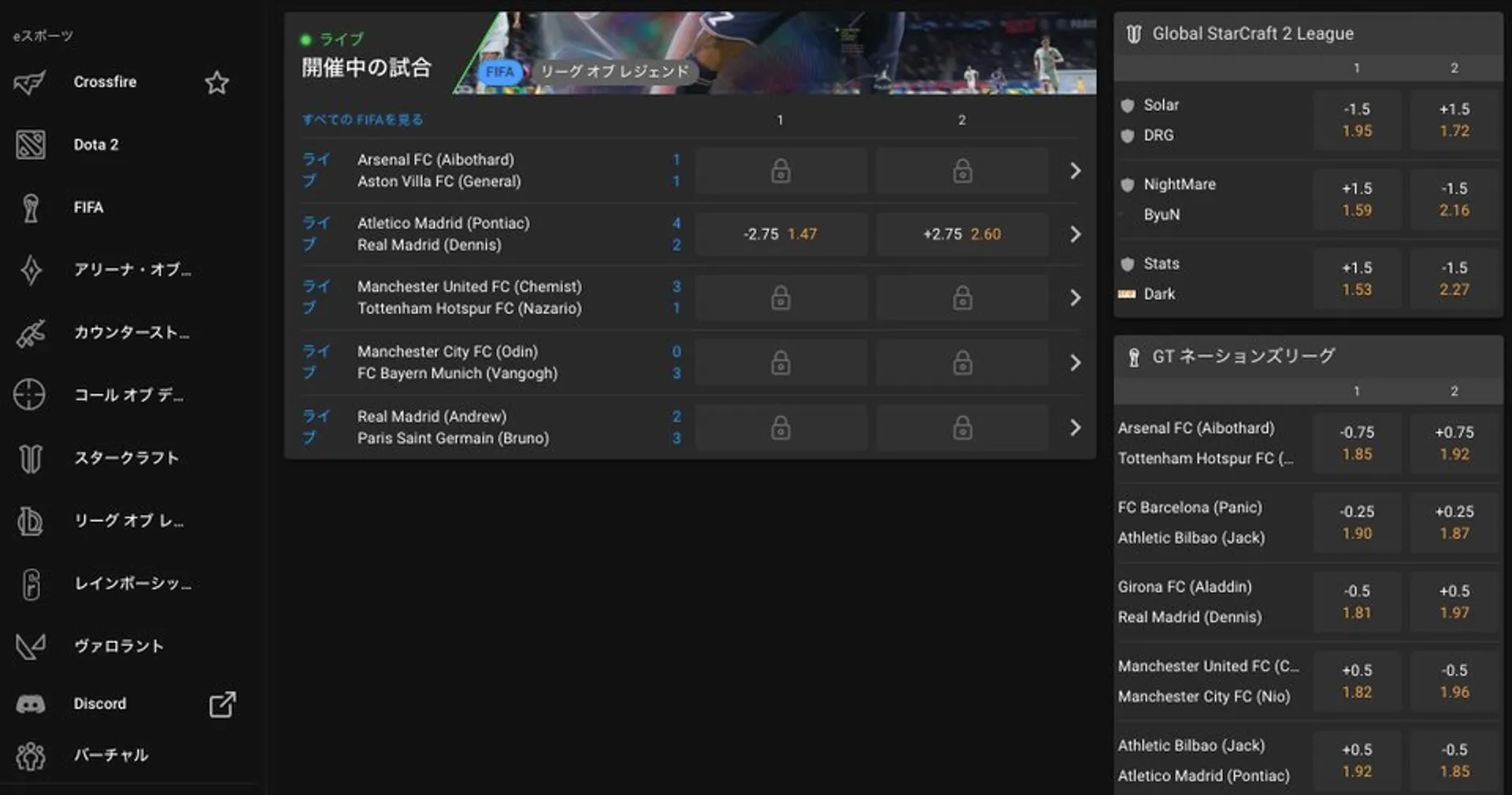The image size is (1512, 795).
Task: Click the StarCraft icon in sidebar
Action: 30,458
